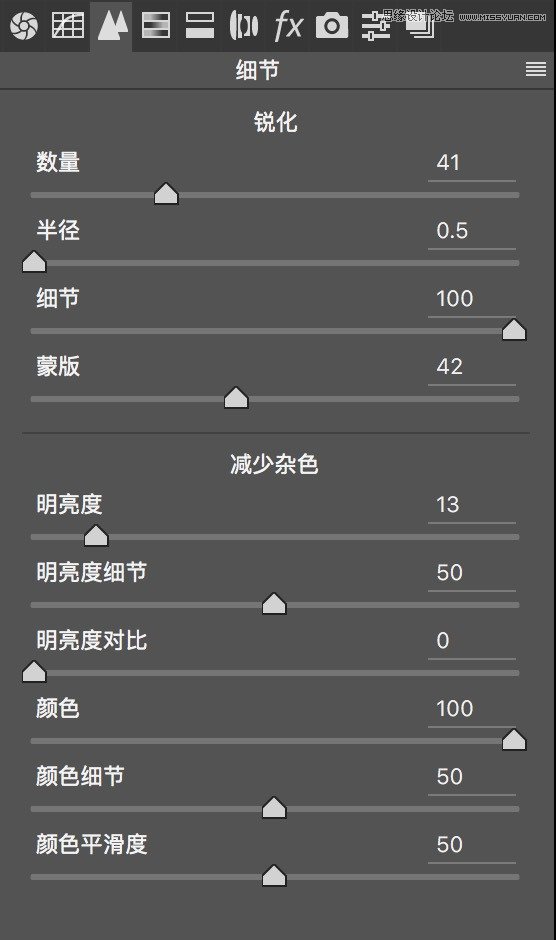Click the 明亮度对比 value field

pos(471,642)
